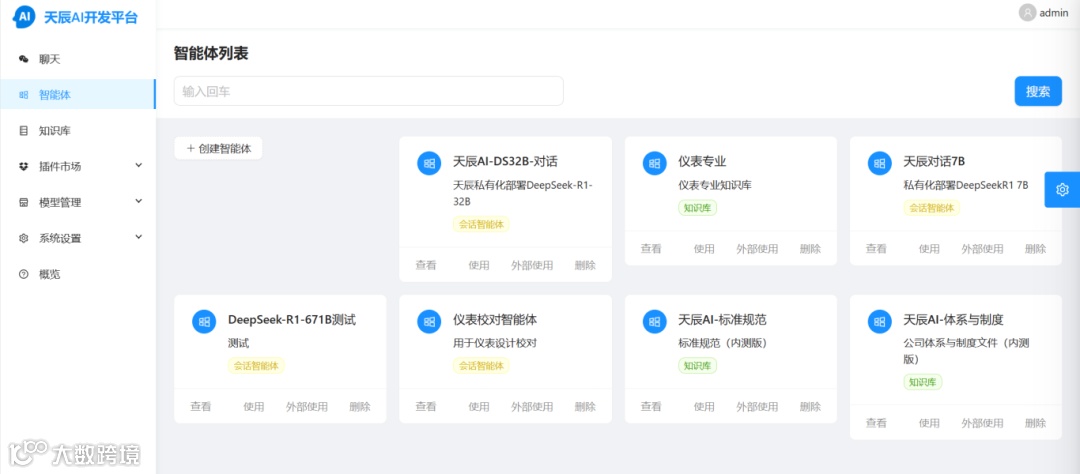Click 查看 on 仪表校对智能体 card
The image size is (1080, 474).
pyautogui.click(x=426, y=406)
